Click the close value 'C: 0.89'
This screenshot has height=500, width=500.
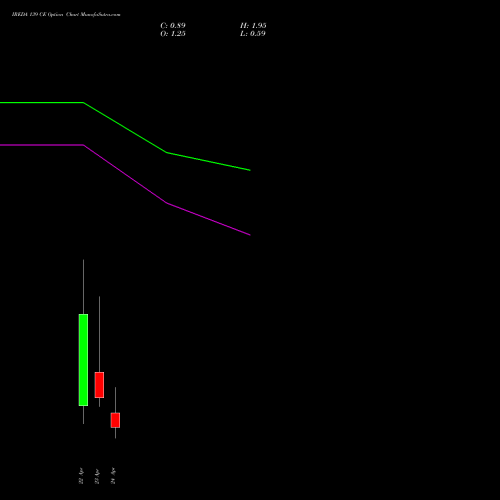point(173,26)
